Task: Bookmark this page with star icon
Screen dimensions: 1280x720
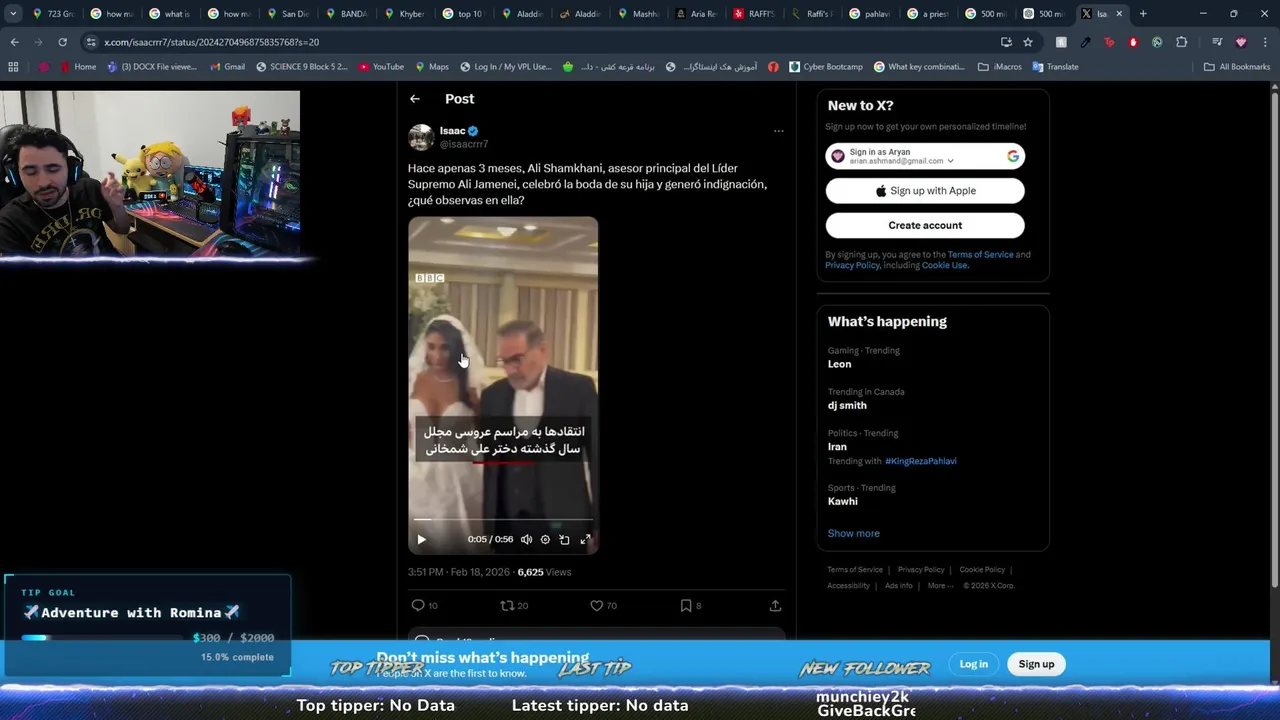Action: click(1028, 42)
